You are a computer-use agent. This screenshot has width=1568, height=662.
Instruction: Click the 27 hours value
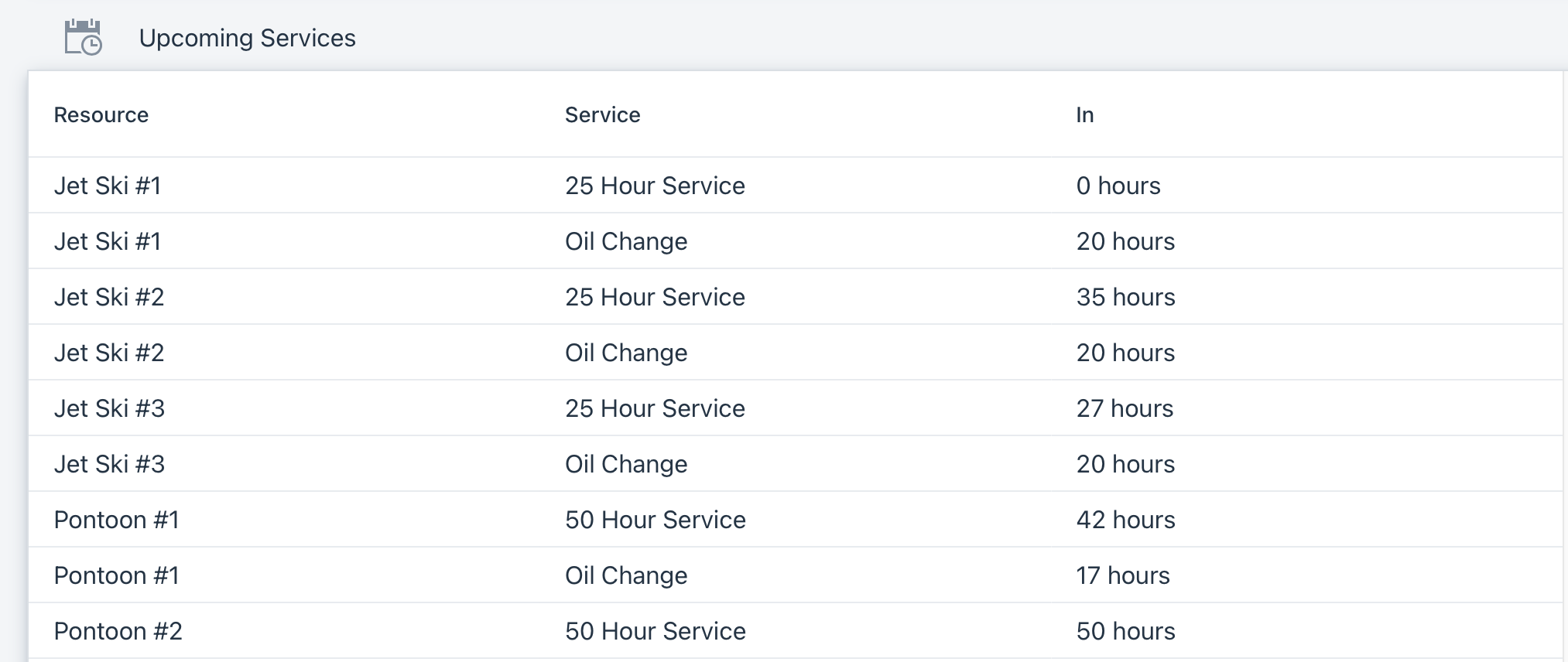coord(1125,408)
